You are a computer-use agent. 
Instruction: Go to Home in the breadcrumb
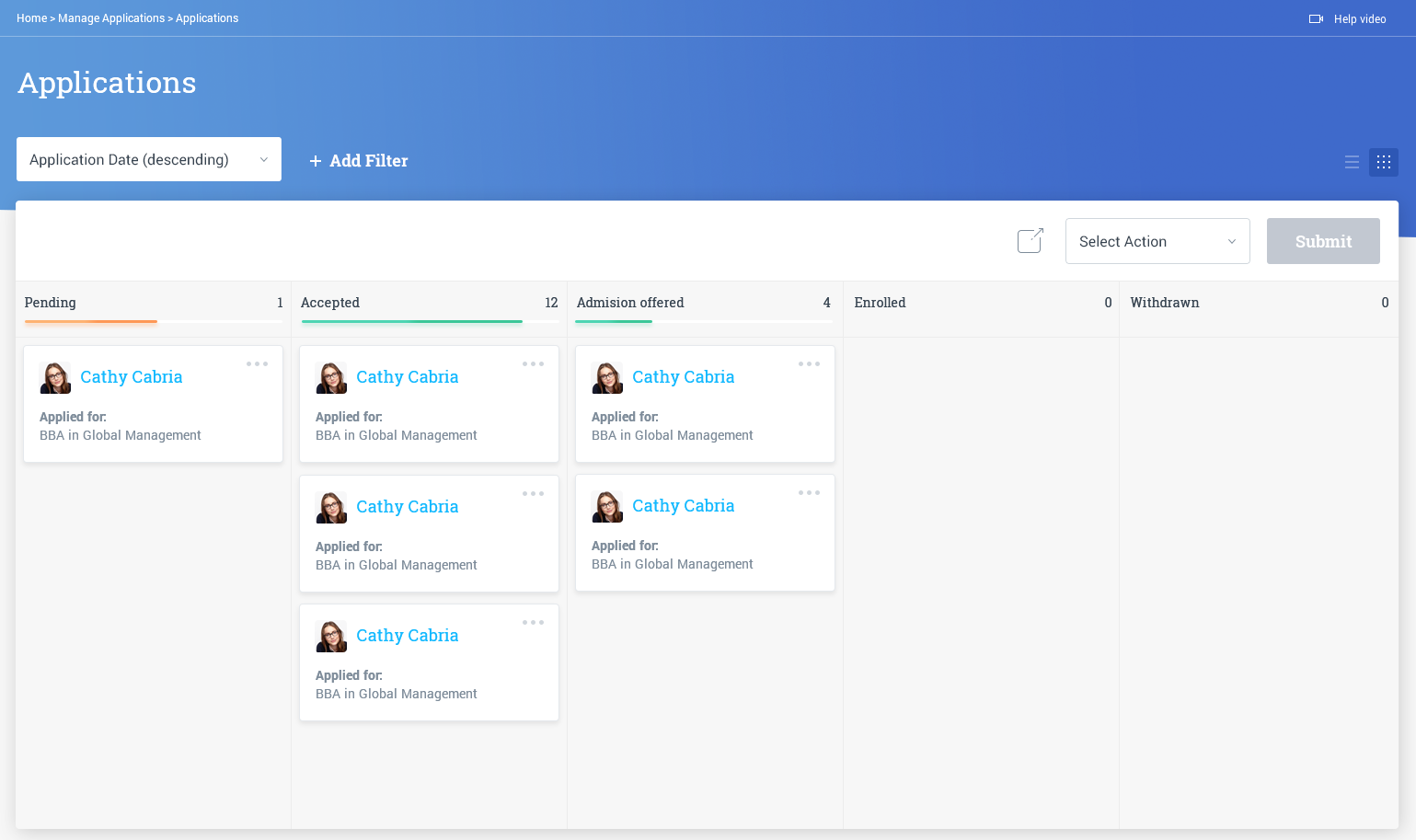31,18
